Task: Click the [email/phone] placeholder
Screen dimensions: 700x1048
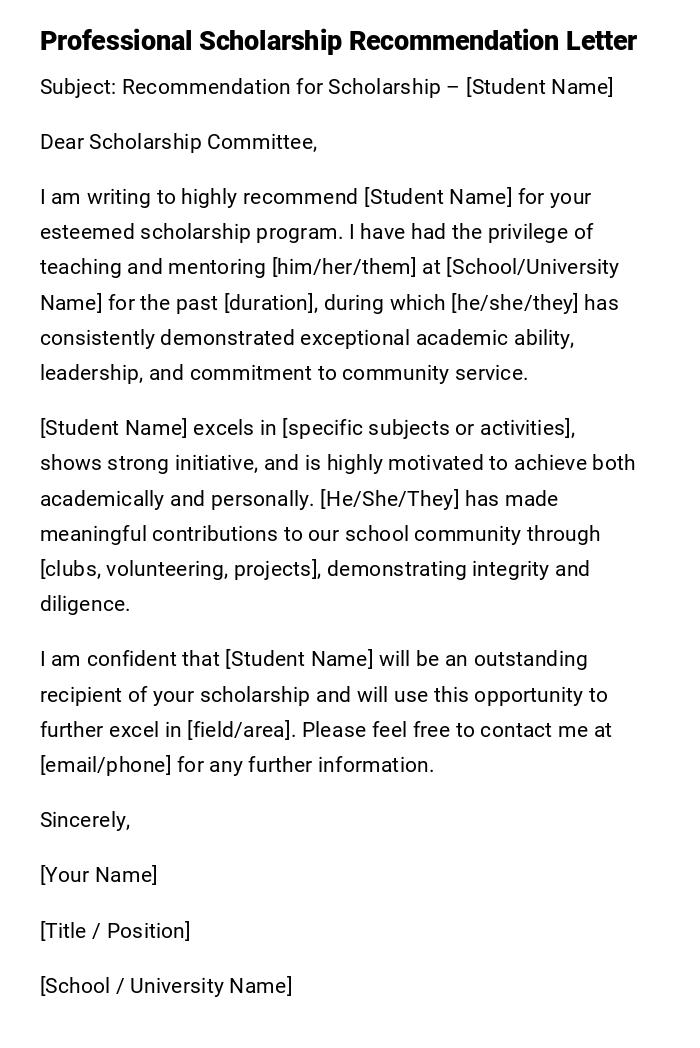Action: coord(106,765)
